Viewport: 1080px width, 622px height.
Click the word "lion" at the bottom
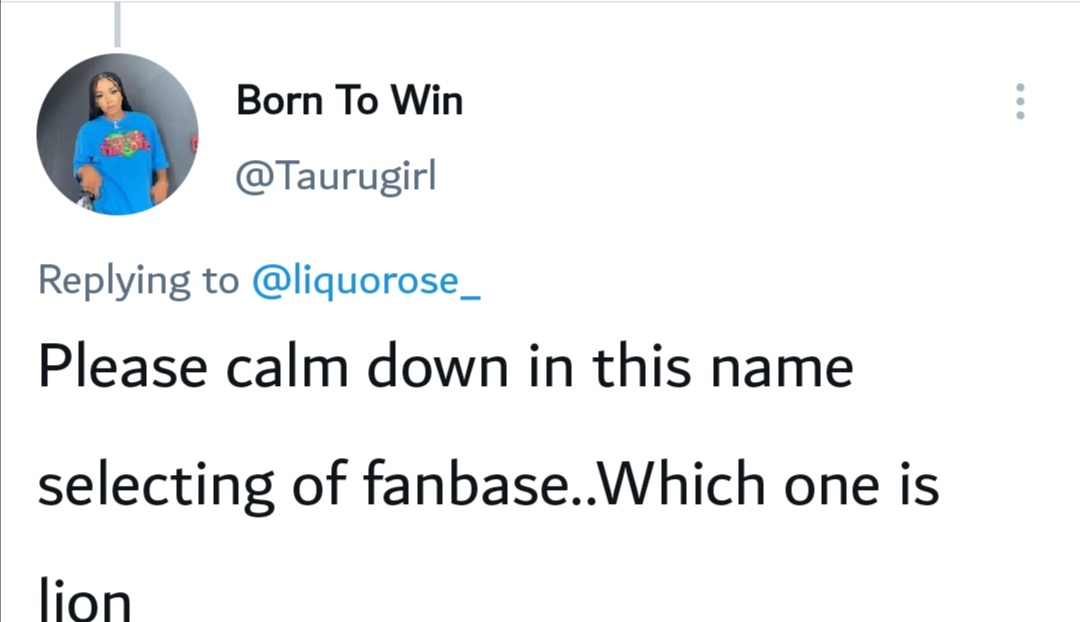click(x=84, y=603)
